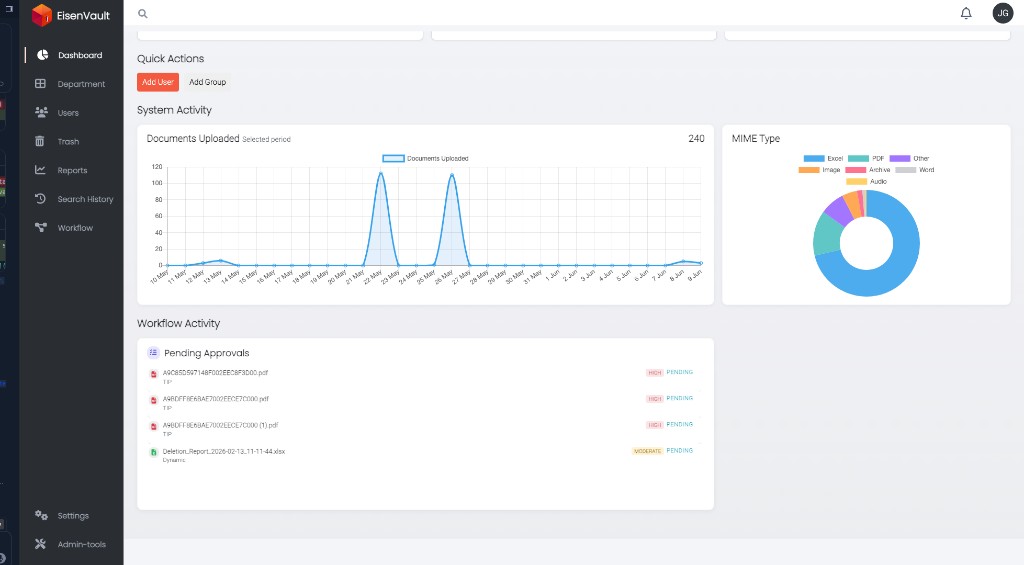This screenshot has width=1024, height=565.
Task: Click the teal PDF donut segment
Action: (827, 234)
